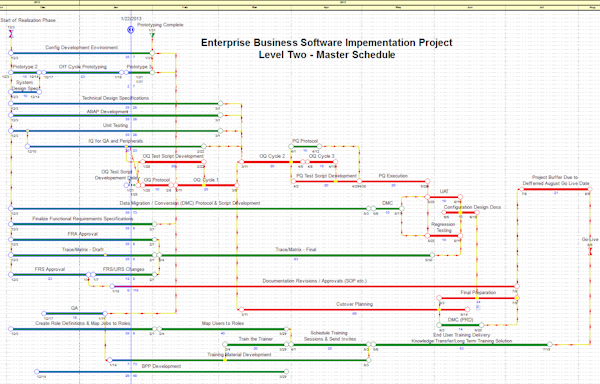Click the 'Map Users to Roles' label
The height and width of the screenshot is (384, 600).
coord(223,323)
